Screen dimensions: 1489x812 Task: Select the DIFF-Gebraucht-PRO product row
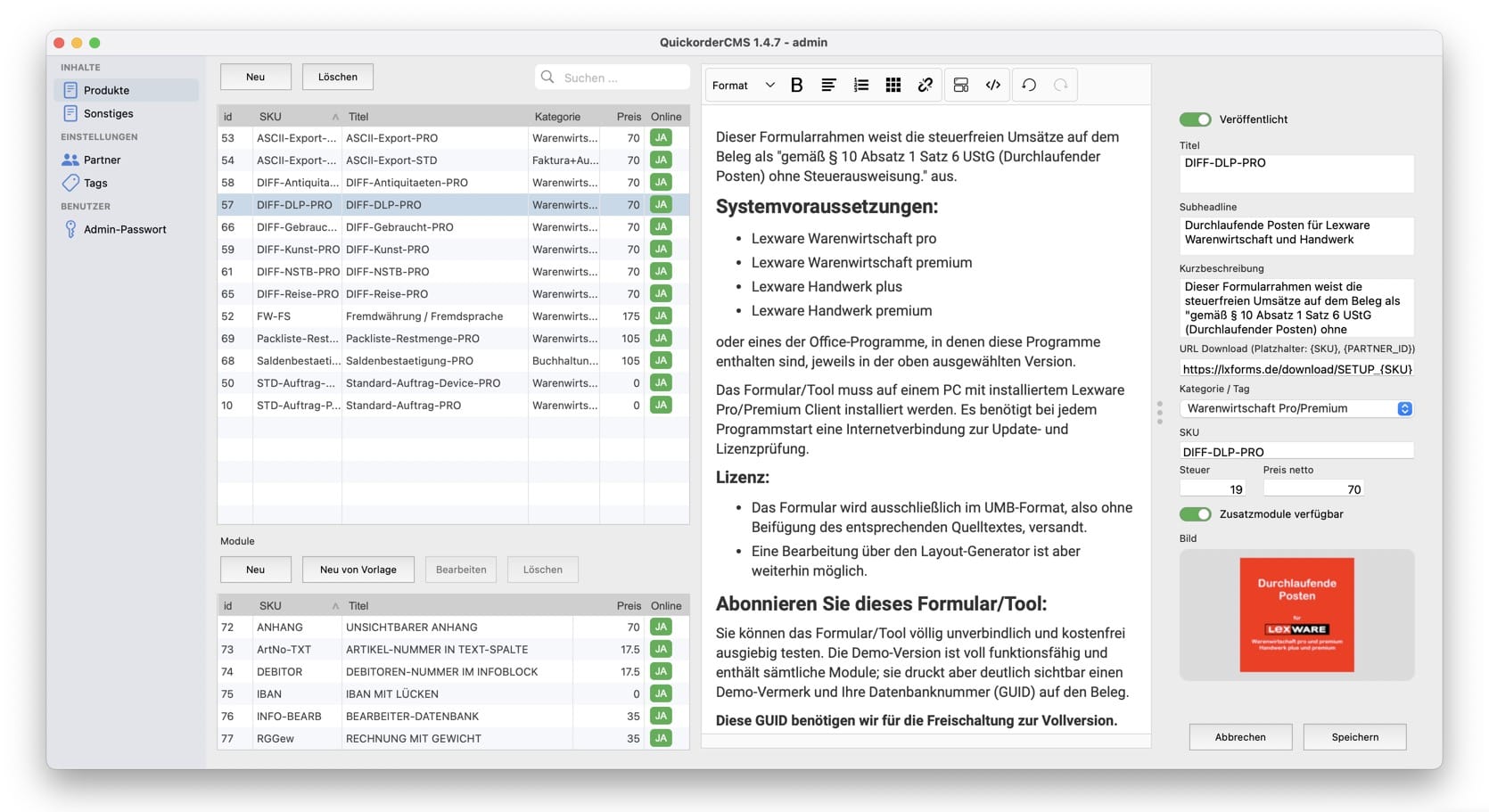point(453,227)
